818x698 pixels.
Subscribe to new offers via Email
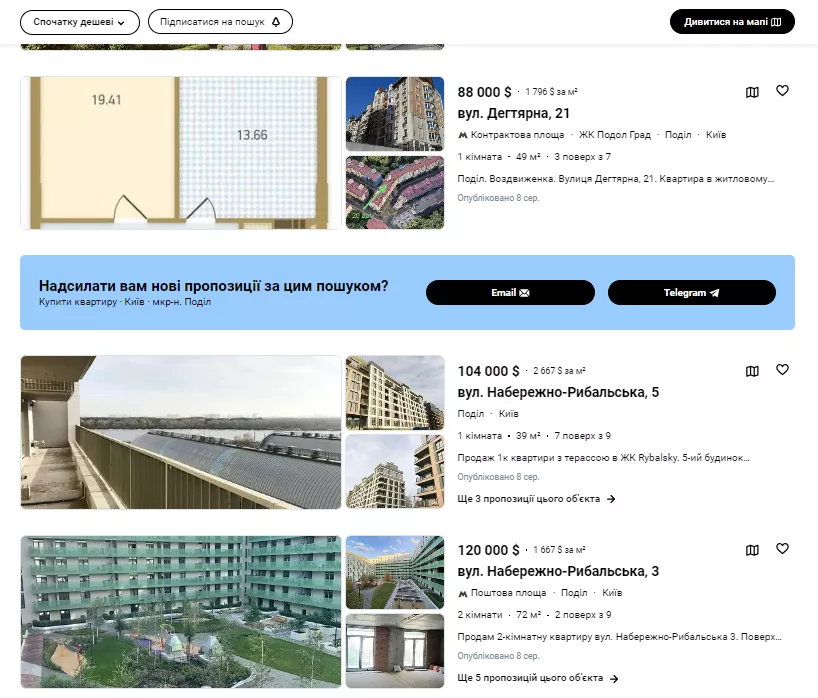510,293
